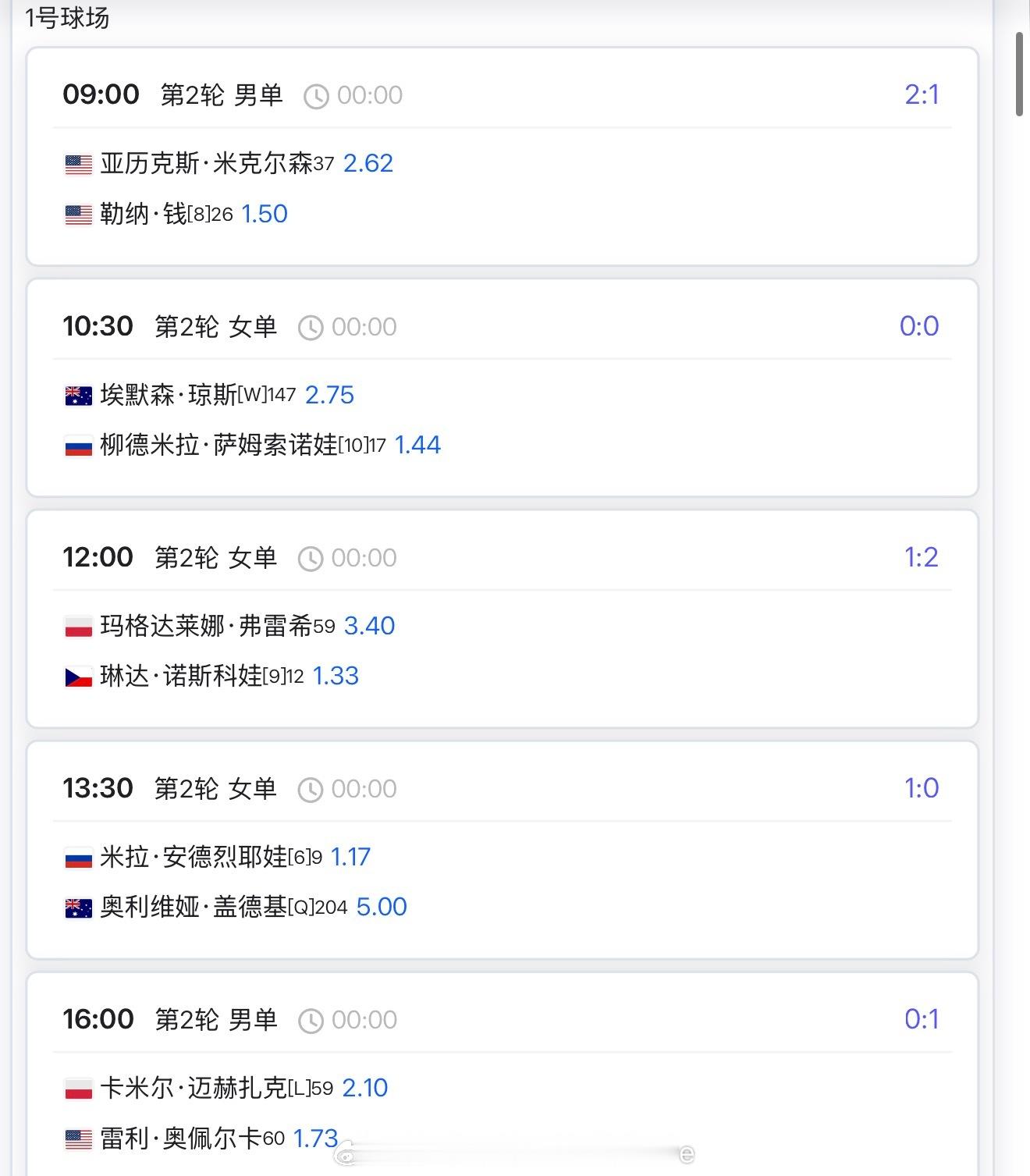Screen dimensions: 1030x1176
Task: Click the clock icon in the 10:30 match
Action: coord(311,328)
